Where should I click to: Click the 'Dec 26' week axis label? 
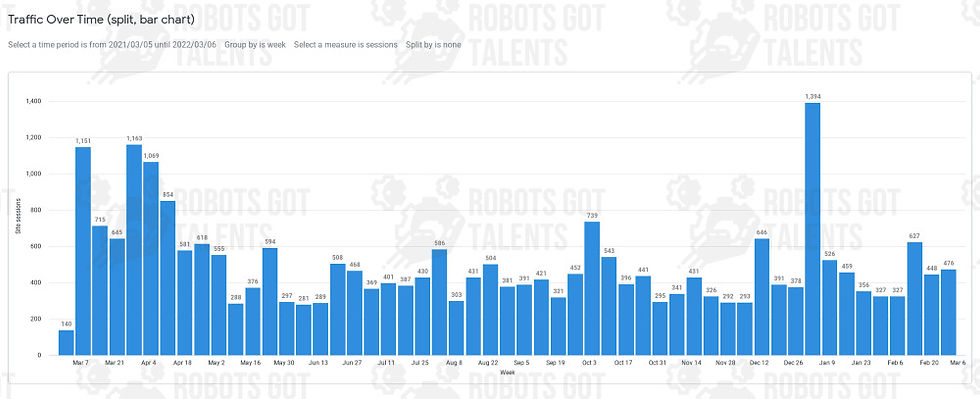pos(793,363)
